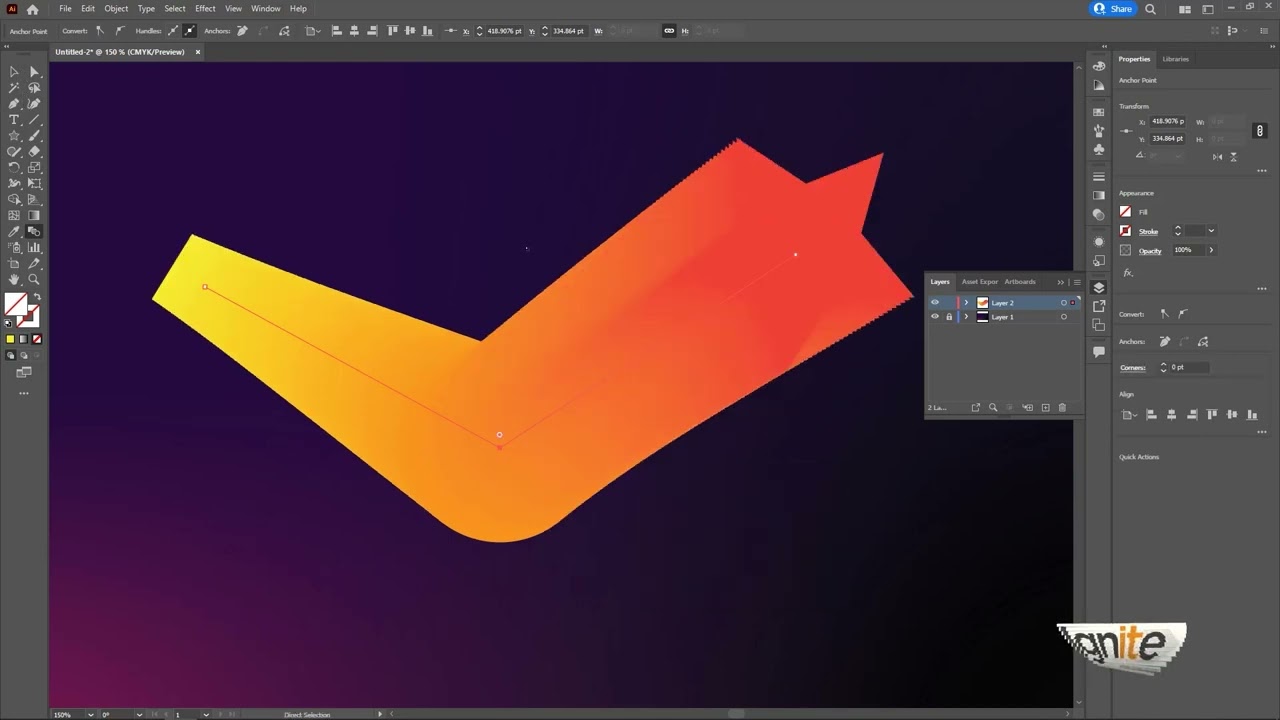Select the Column Graph tool

34,247
